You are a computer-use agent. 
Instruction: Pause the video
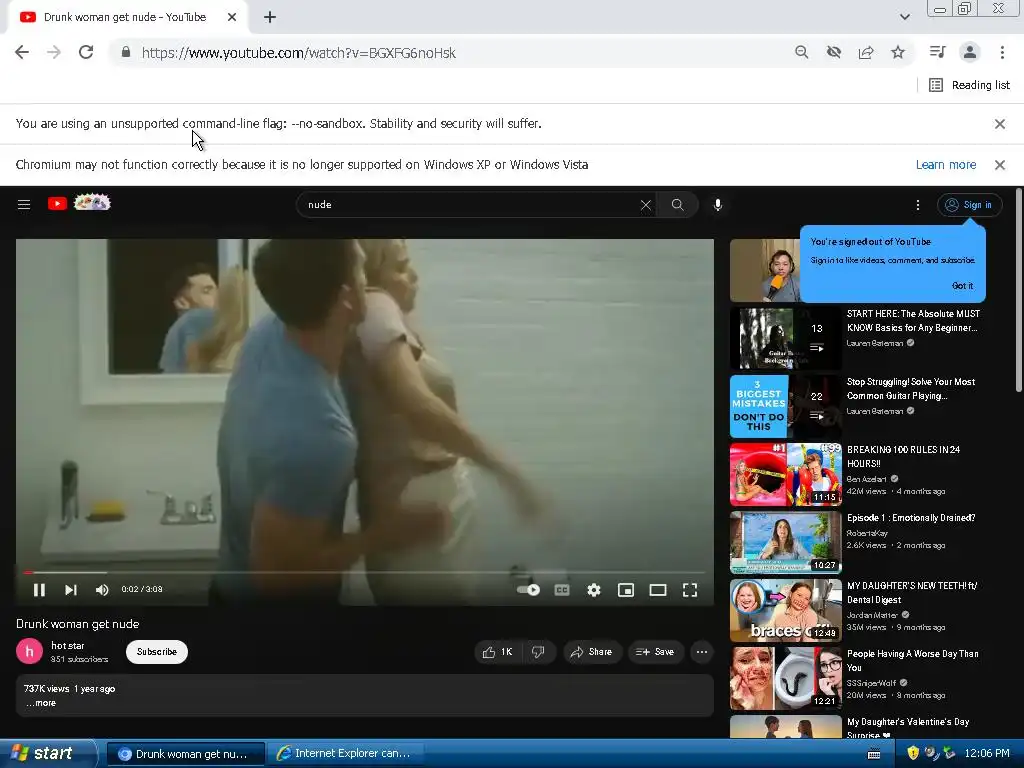(39, 590)
